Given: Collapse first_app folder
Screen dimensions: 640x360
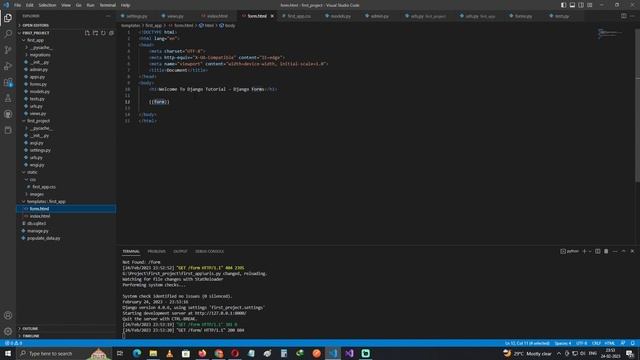Looking at the screenshot, I should coord(66,40).
